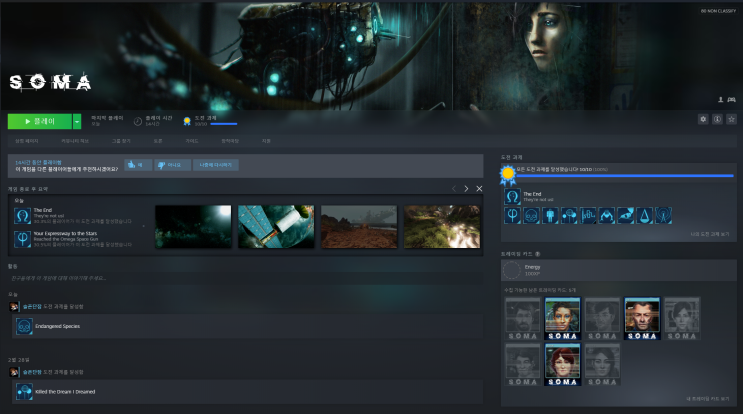
Task: Open the owned dark-haired woman trading card
Action: (x=562, y=319)
